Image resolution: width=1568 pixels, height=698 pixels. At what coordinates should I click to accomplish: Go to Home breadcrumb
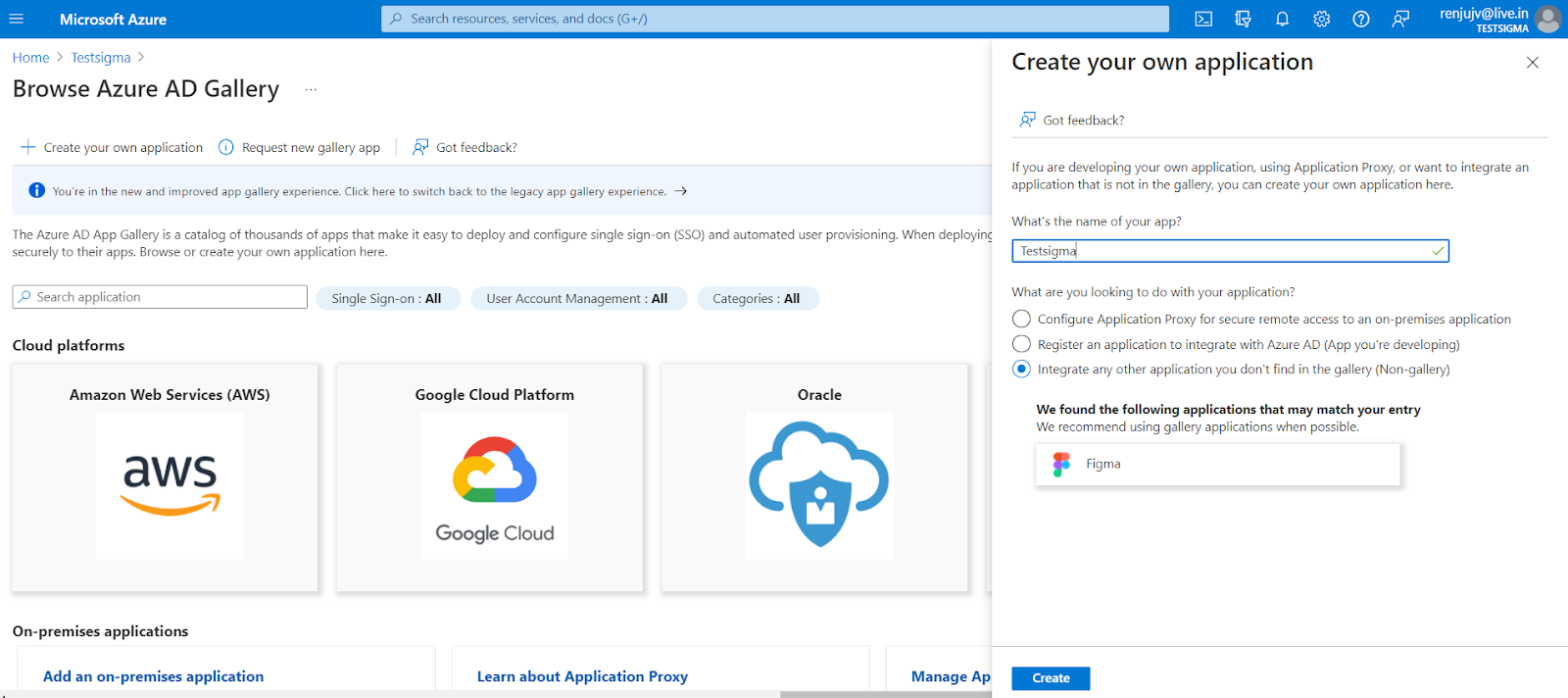(30, 58)
